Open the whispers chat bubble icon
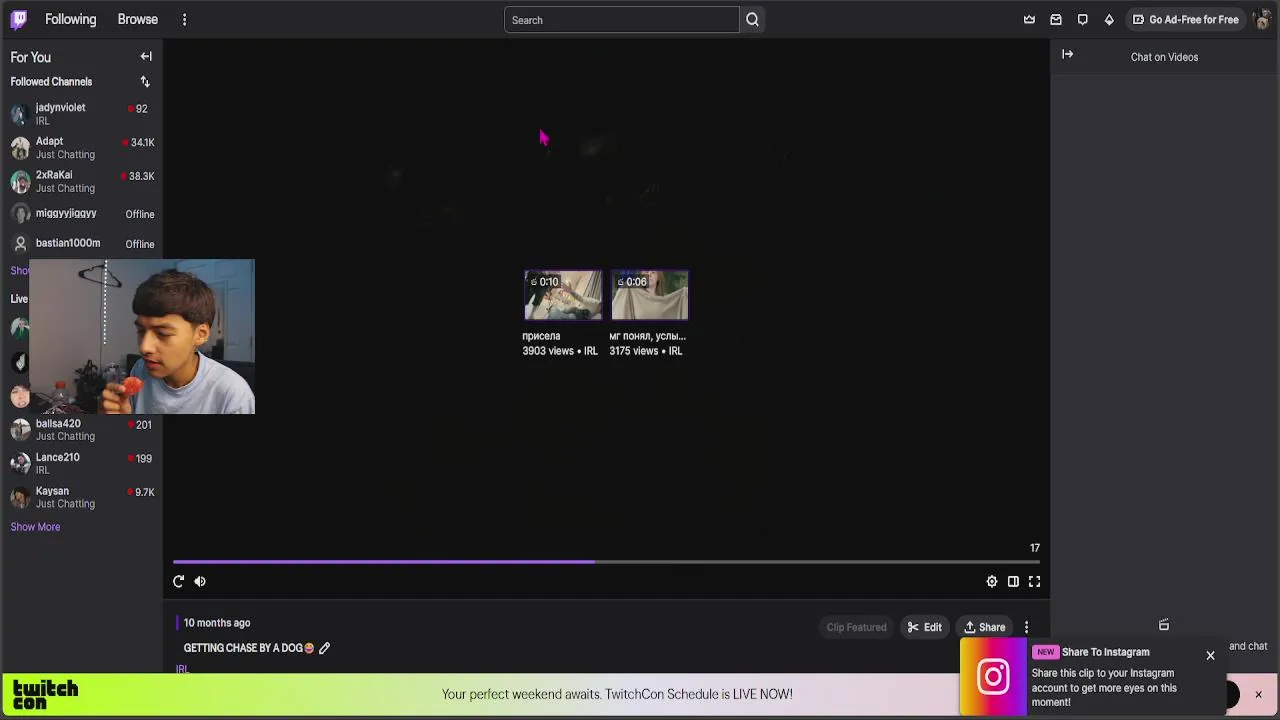Image resolution: width=1280 pixels, height=720 pixels. pos(1082,19)
